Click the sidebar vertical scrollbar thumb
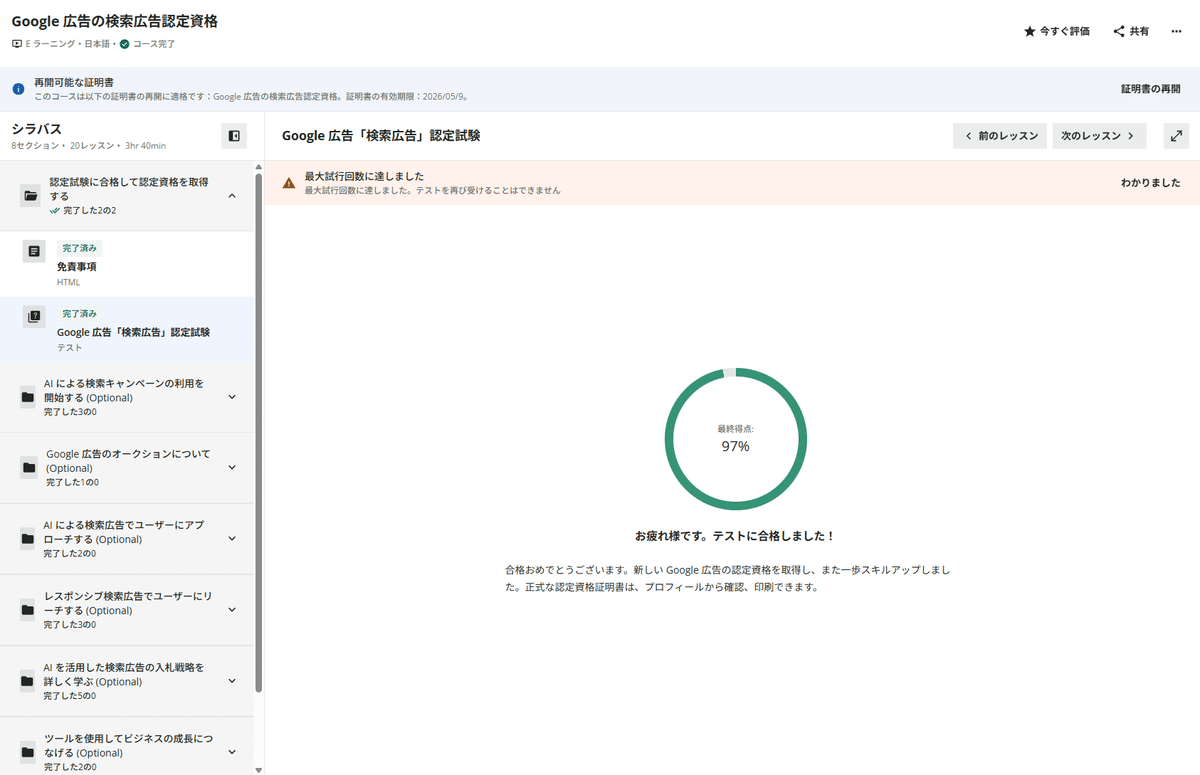 pos(259,431)
